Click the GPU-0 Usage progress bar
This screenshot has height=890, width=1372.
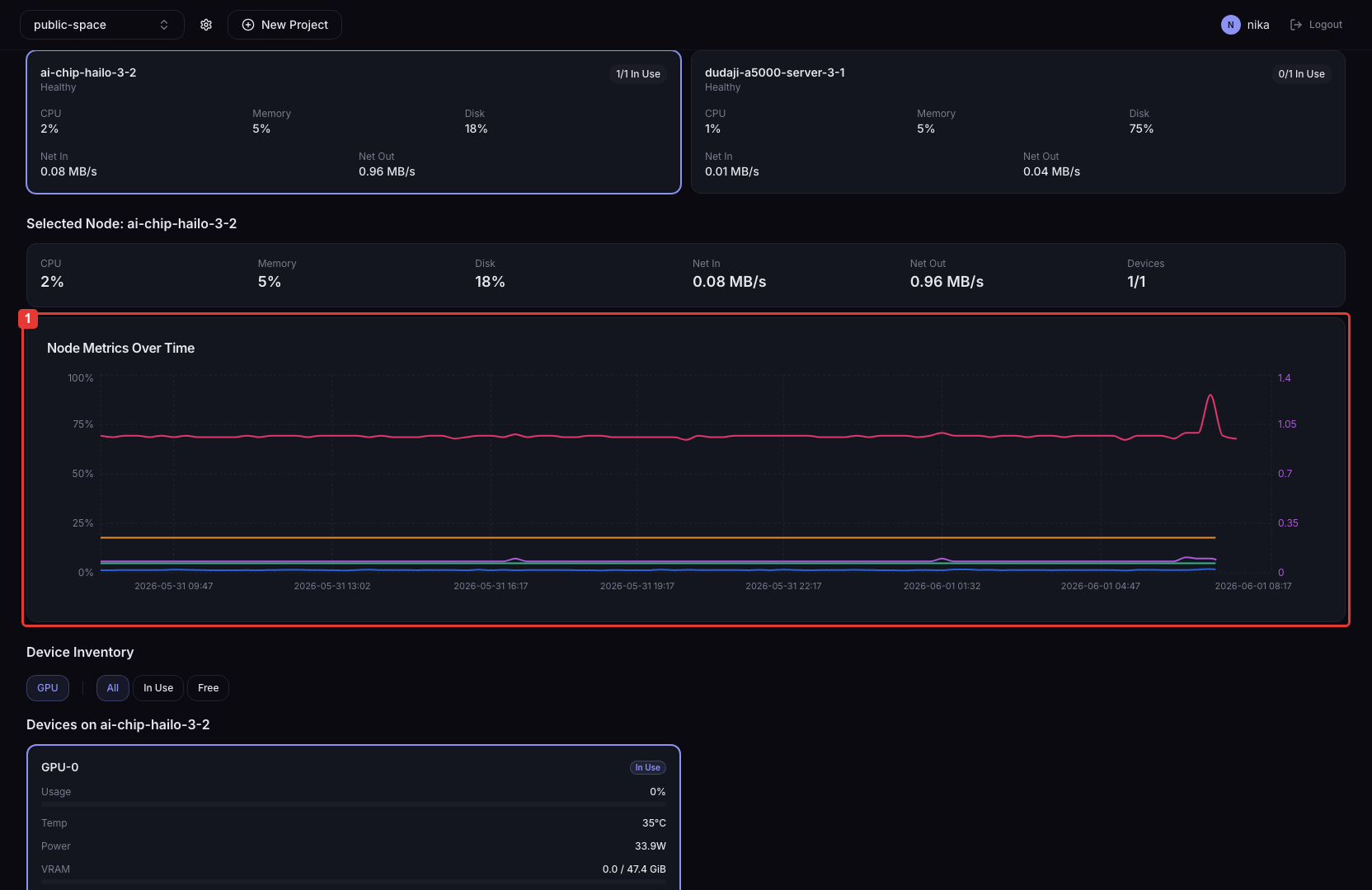pos(354,804)
